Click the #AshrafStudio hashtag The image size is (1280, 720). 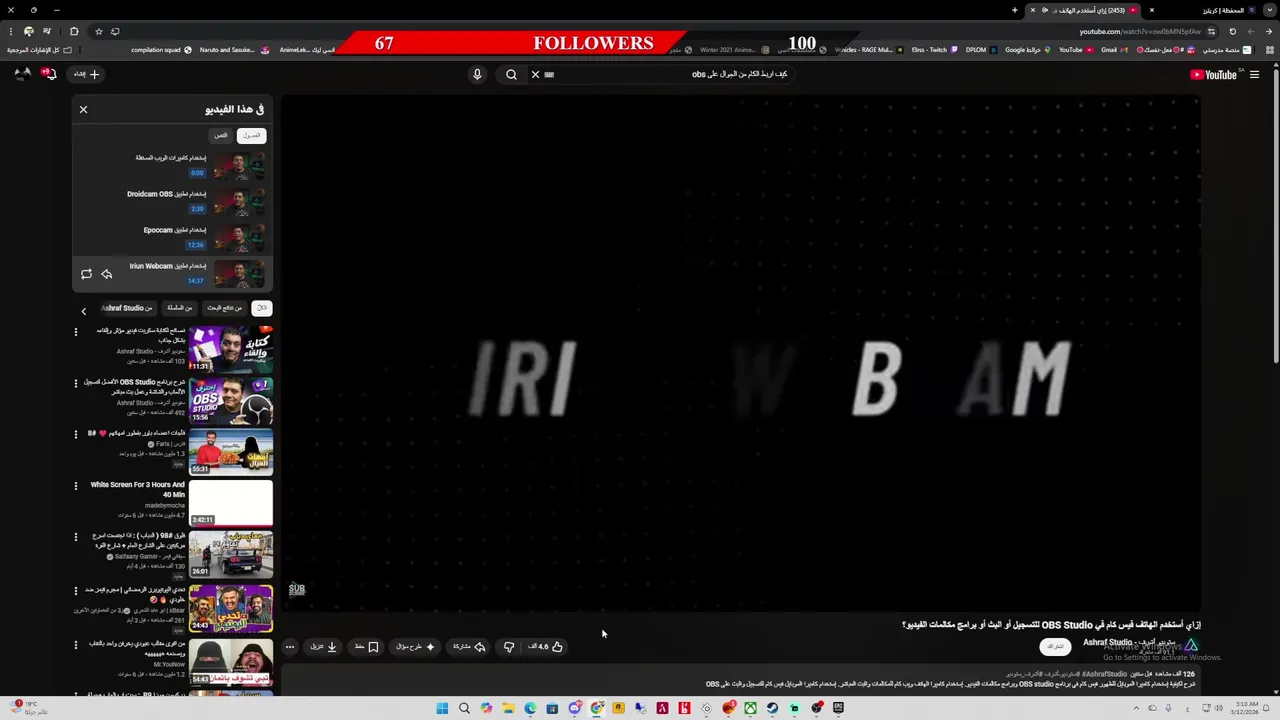(x=1103, y=674)
